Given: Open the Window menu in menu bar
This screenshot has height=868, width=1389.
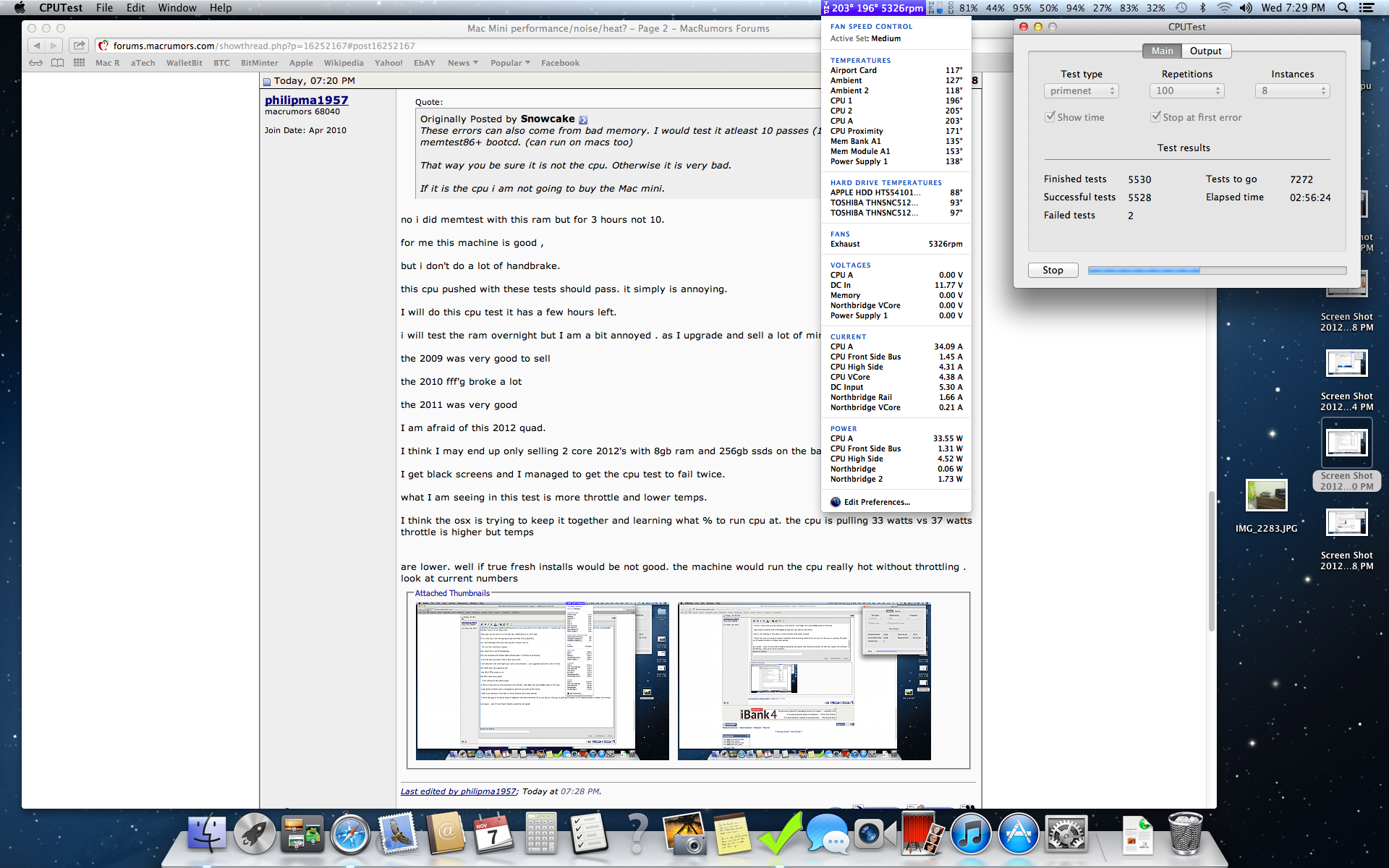Looking at the screenshot, I should tap(177, 8).
